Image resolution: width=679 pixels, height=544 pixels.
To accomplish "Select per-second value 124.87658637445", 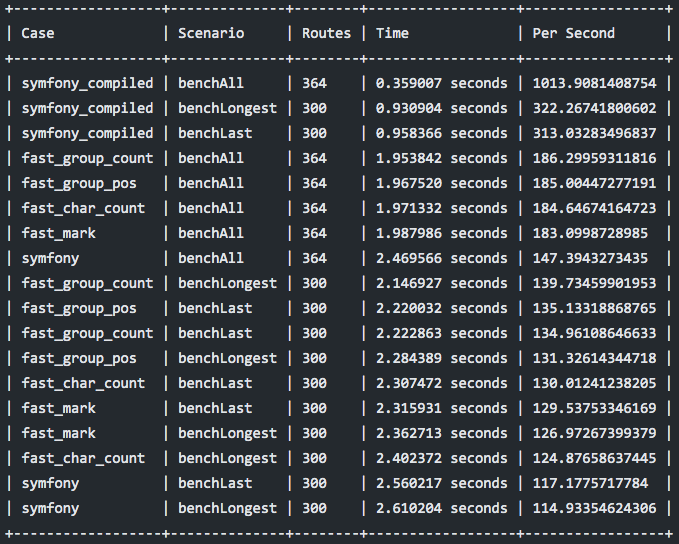I will click(x=595, y=458).
